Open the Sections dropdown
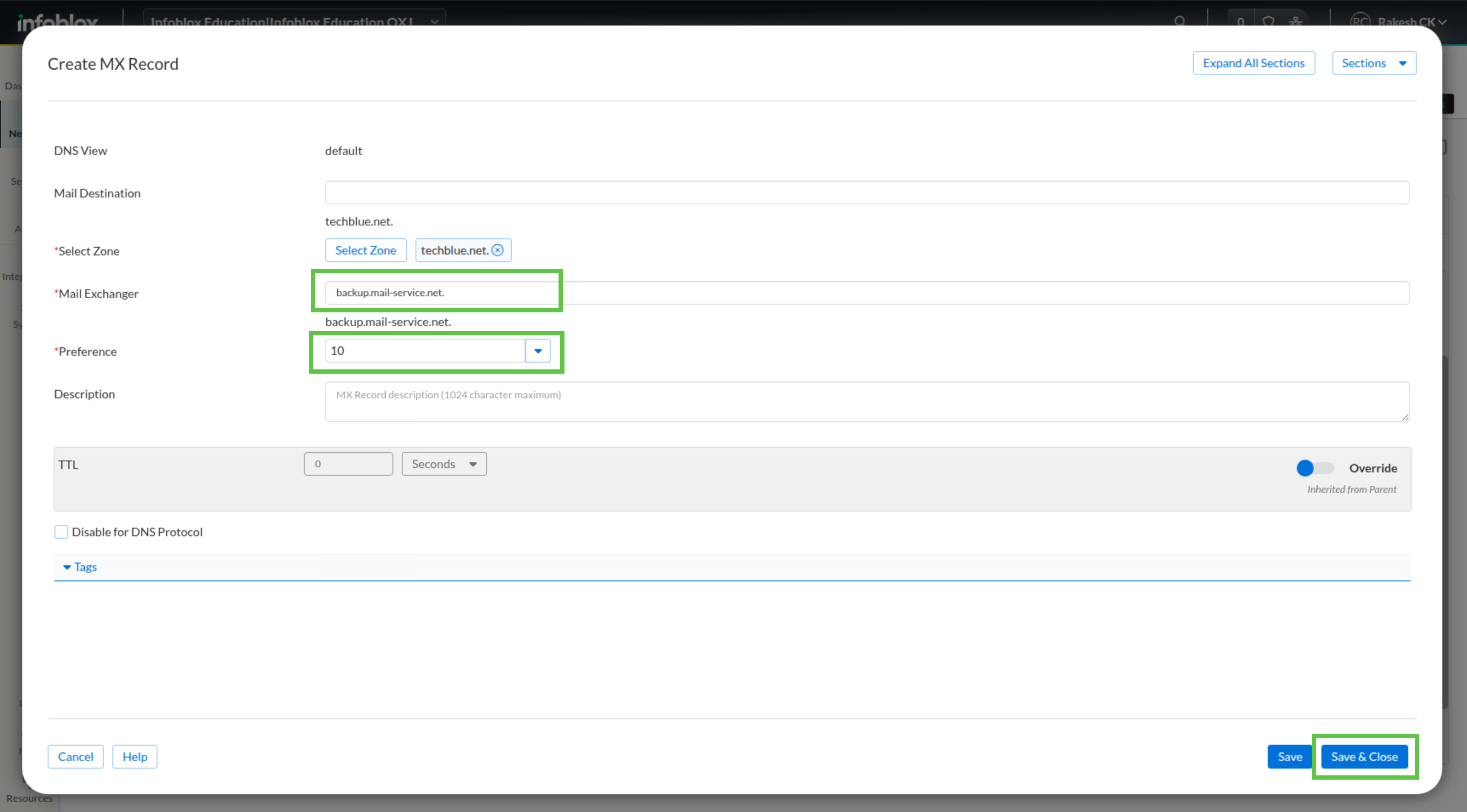 tap(1374, 63)
